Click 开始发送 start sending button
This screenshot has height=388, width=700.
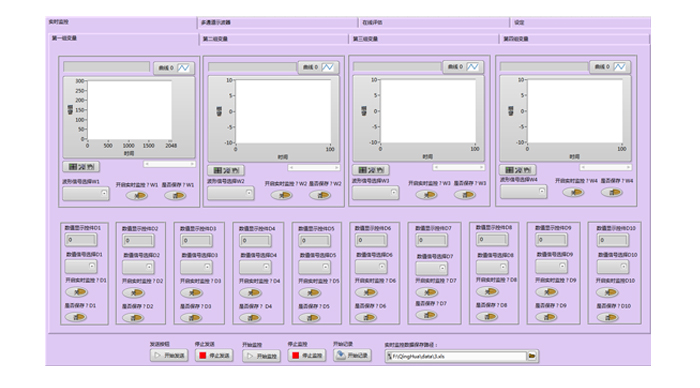pyautogui.click(x=169, y=355)
